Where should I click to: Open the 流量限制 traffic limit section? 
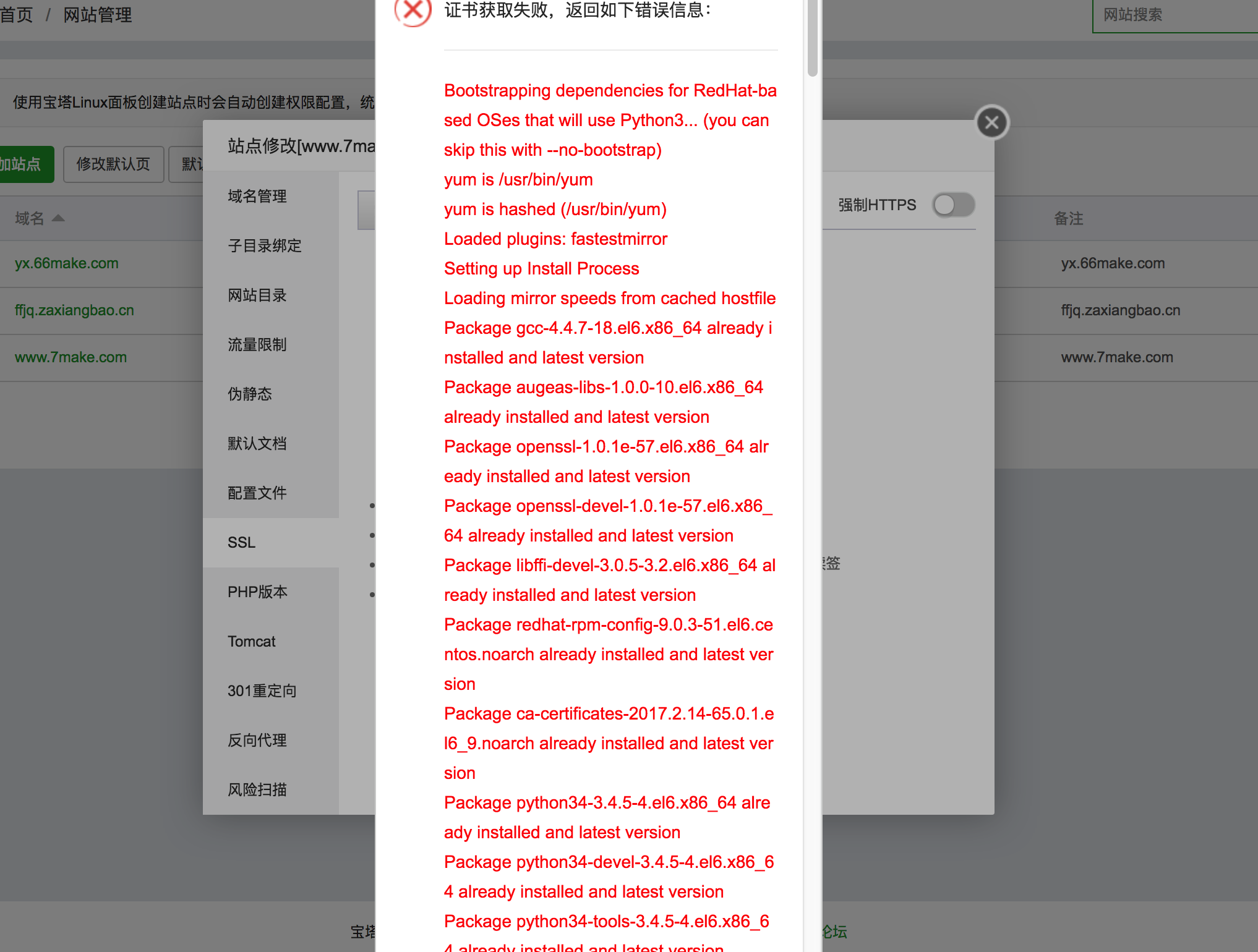pos(257,344)
